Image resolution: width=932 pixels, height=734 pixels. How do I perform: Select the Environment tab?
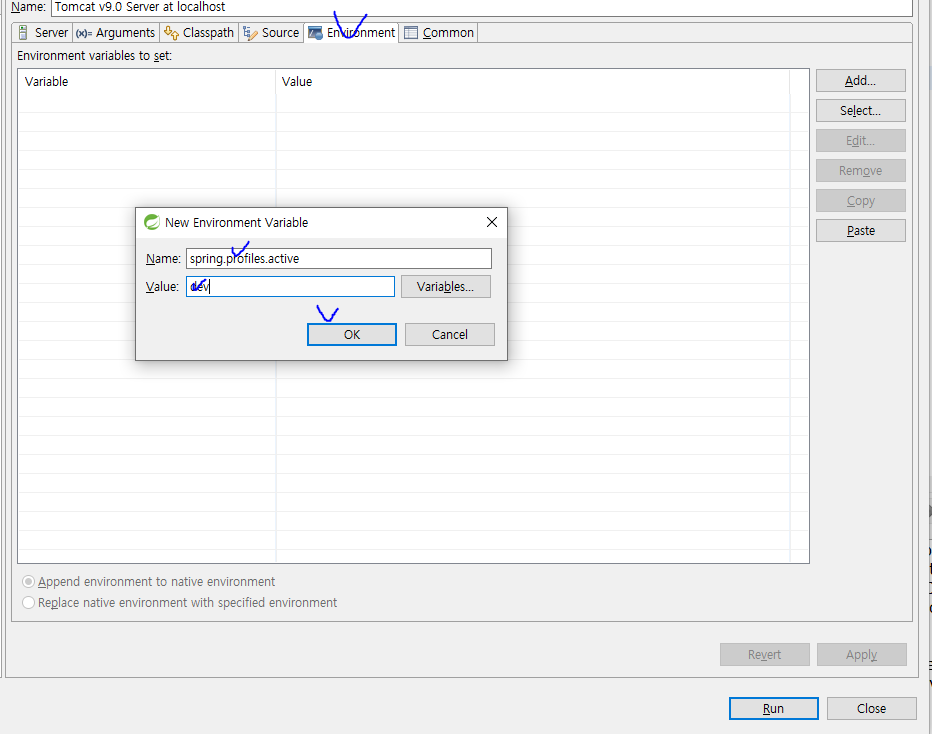[x=351, y=33]
